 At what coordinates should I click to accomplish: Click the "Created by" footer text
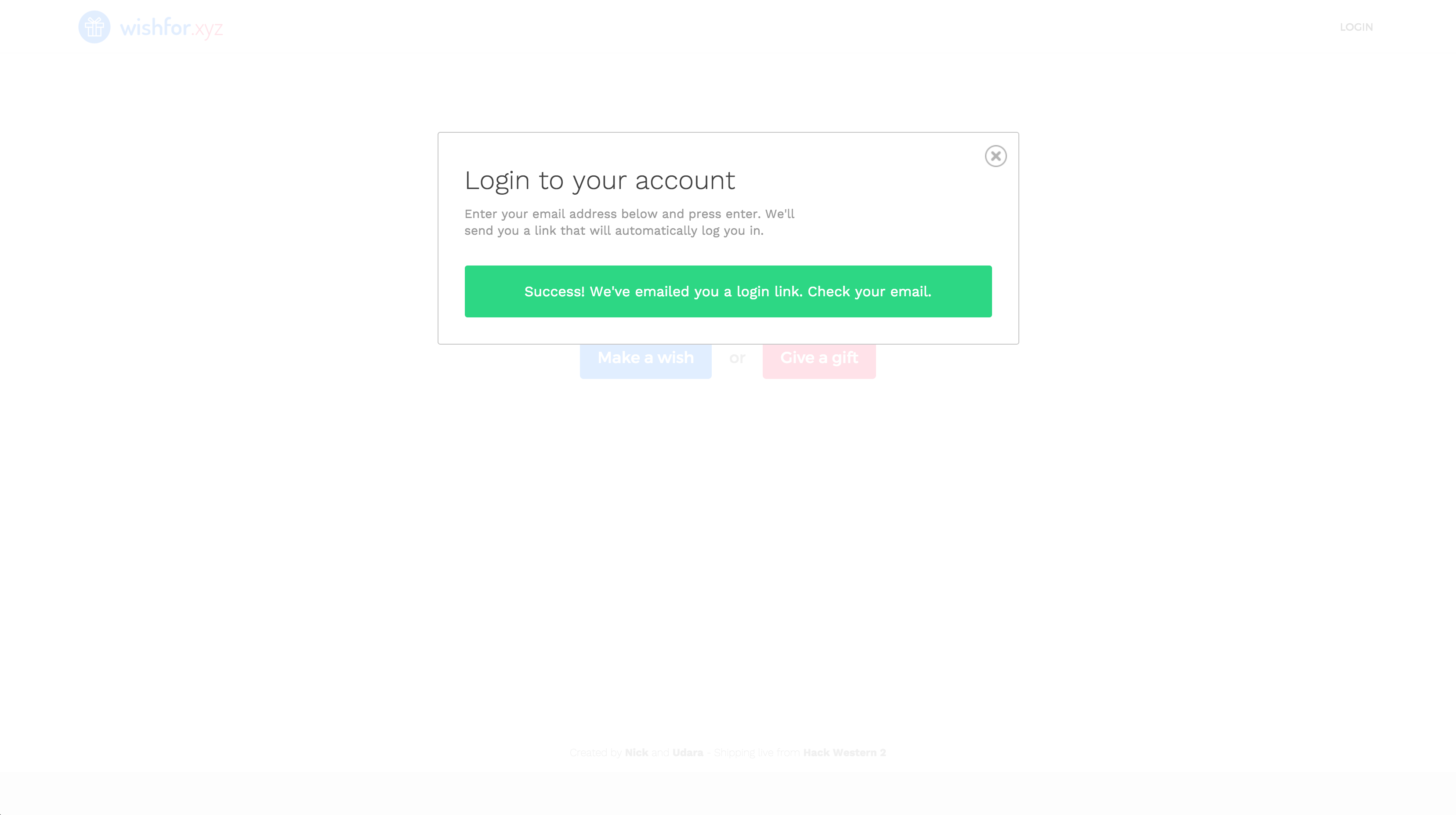click(x=596, y=753)
